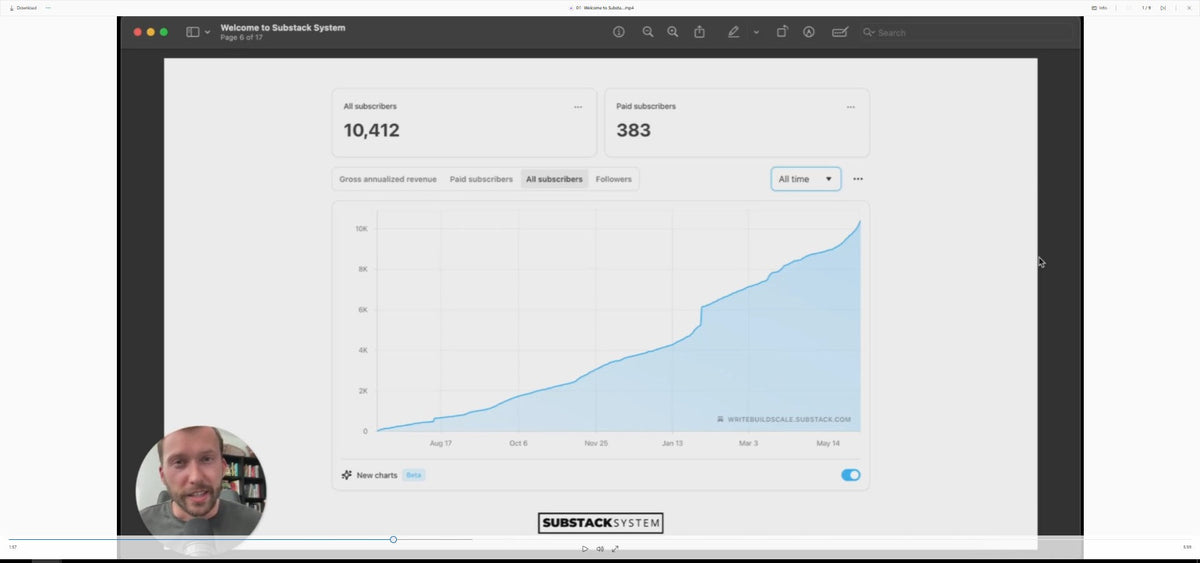This screenshot has width=1200, height=563.
Task: Click the 10,412 subscriber count
Action: coord(372,130)
